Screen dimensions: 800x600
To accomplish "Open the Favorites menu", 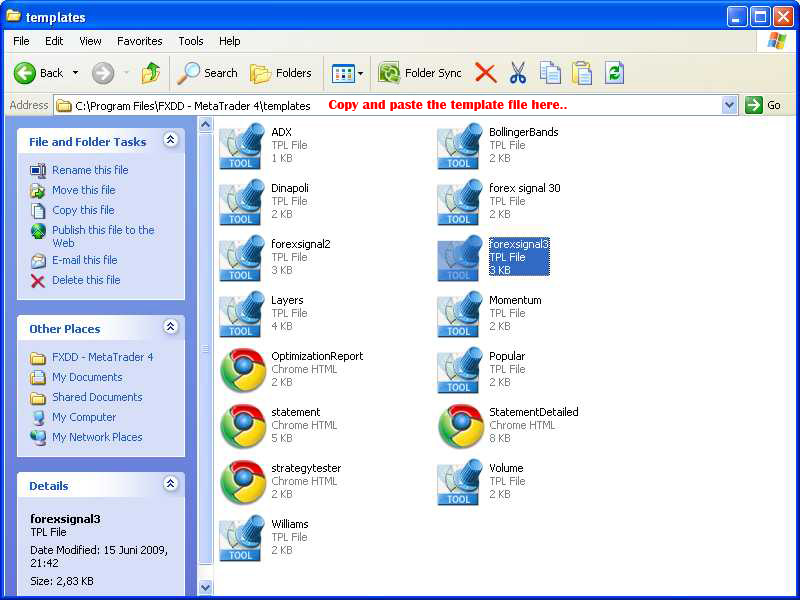I will 139,41.
